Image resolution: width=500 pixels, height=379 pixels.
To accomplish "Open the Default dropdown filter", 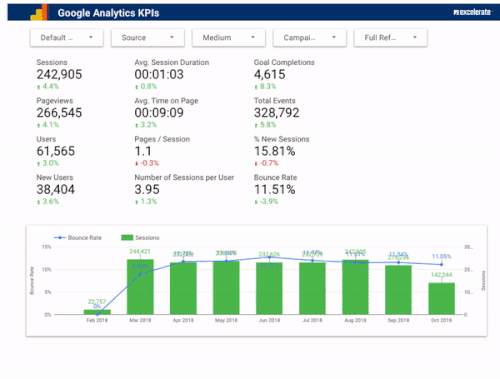I will [x=67, y=38].
